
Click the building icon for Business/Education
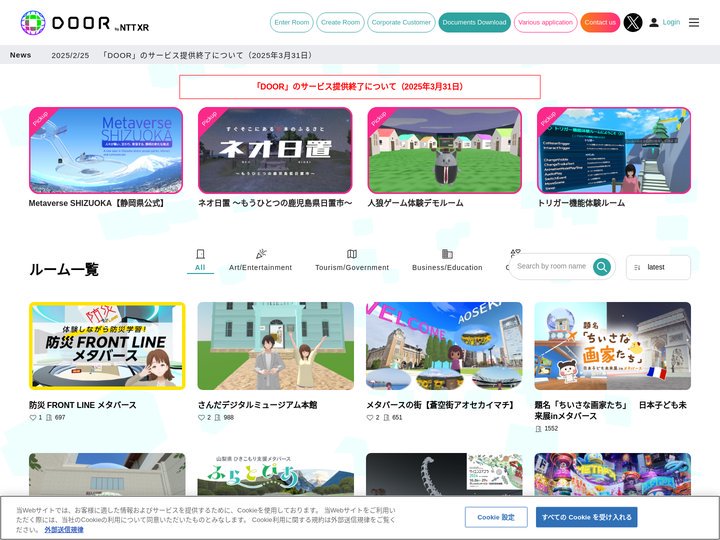pyautogui.click(x=447, y=254)
